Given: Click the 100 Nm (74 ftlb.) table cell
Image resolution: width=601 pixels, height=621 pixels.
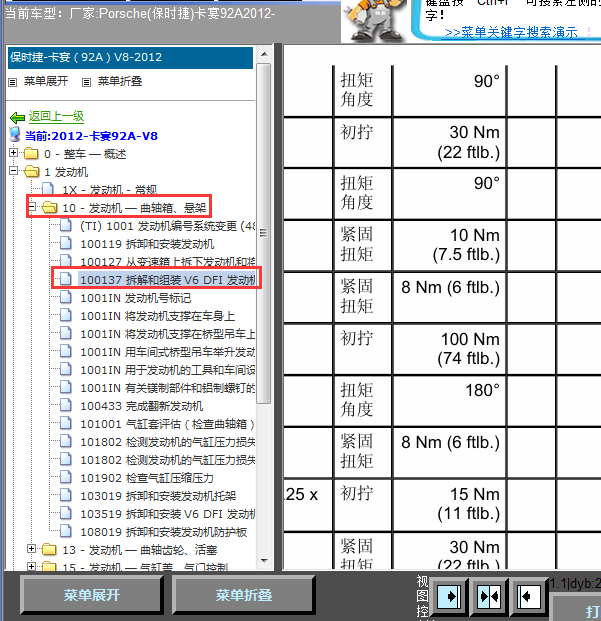Looking at the screenshot, I should click(449, 349).
